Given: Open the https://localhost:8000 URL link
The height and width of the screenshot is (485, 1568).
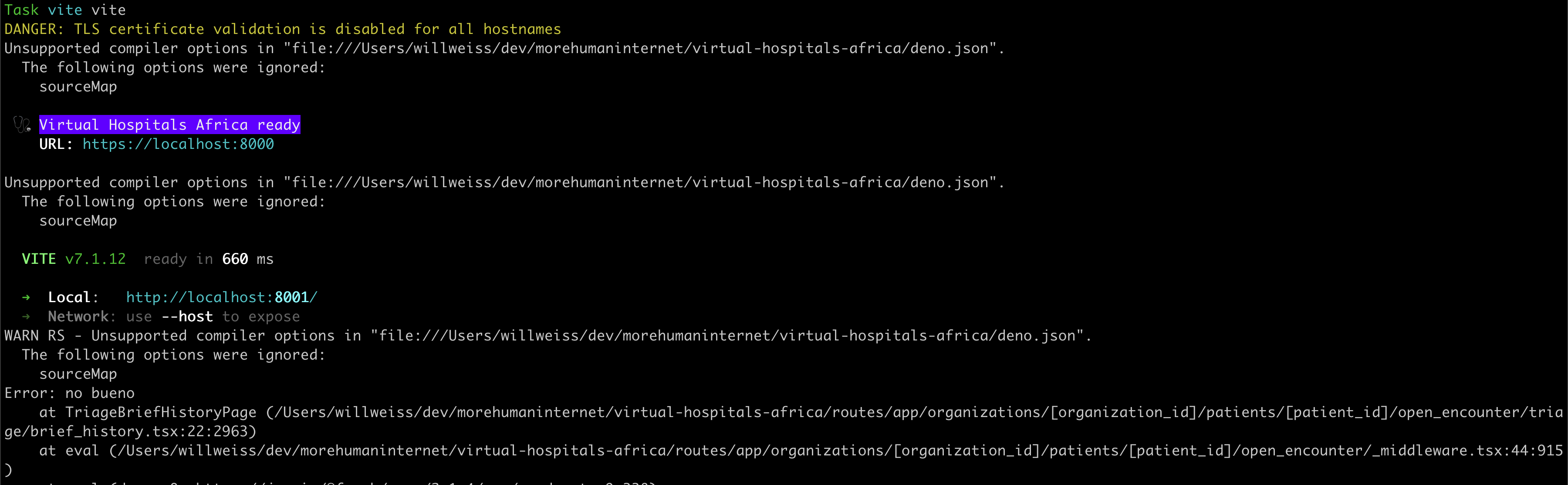Looking at the screenshot, I should (178, 144).
